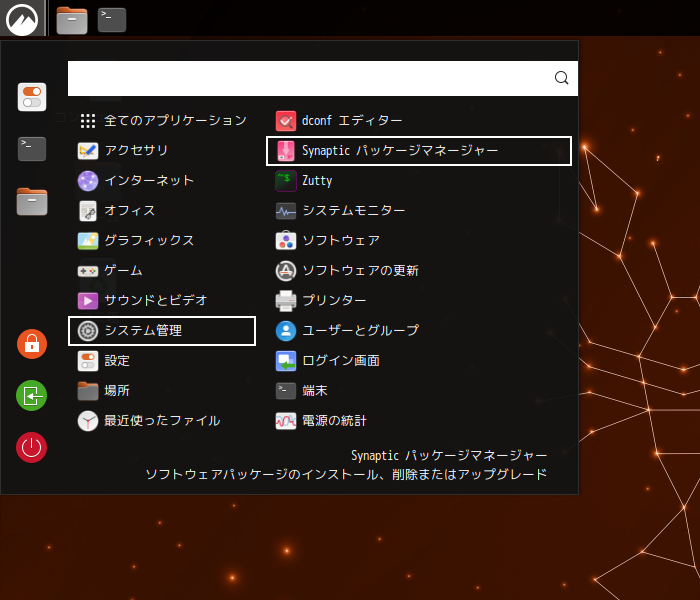Click the login screen icon
700x600 pixels.
coord(286,361)
